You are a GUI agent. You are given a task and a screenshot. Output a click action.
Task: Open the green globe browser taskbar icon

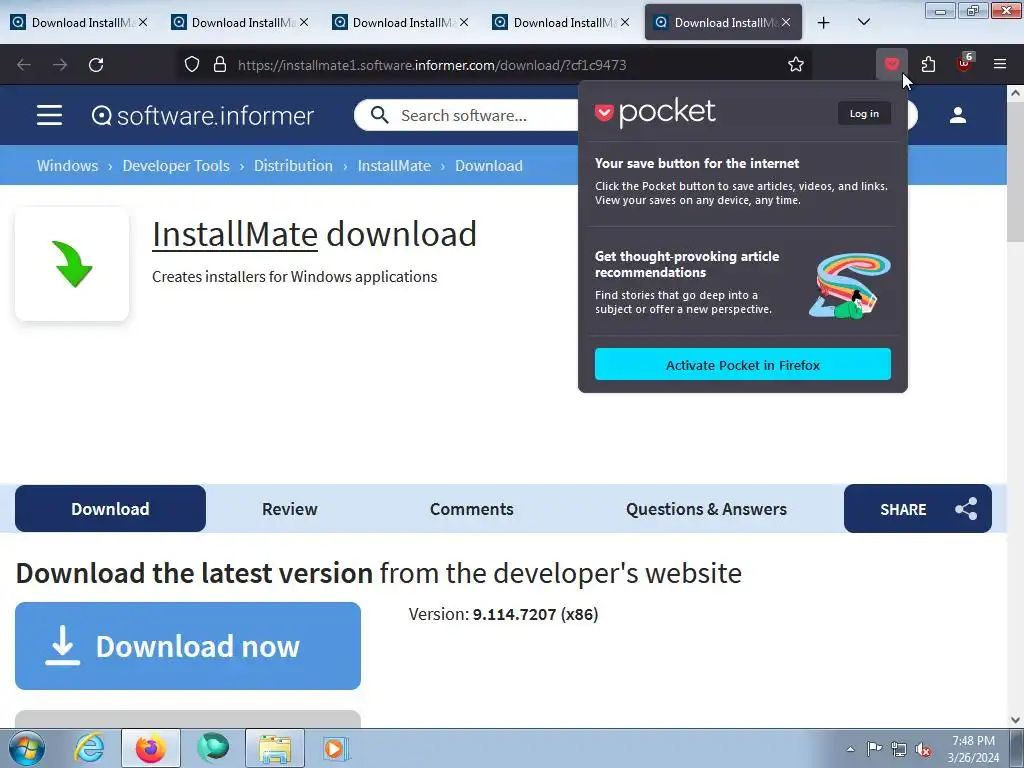(x=213, y=748)
